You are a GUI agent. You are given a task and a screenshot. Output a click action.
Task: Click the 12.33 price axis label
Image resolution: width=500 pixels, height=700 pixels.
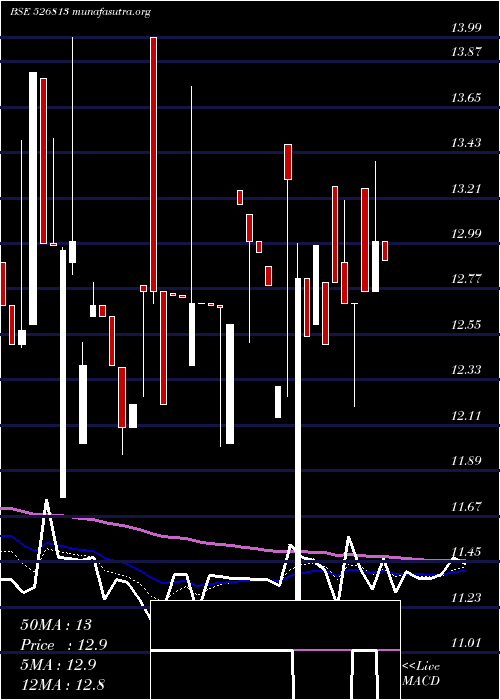point(466,370)
